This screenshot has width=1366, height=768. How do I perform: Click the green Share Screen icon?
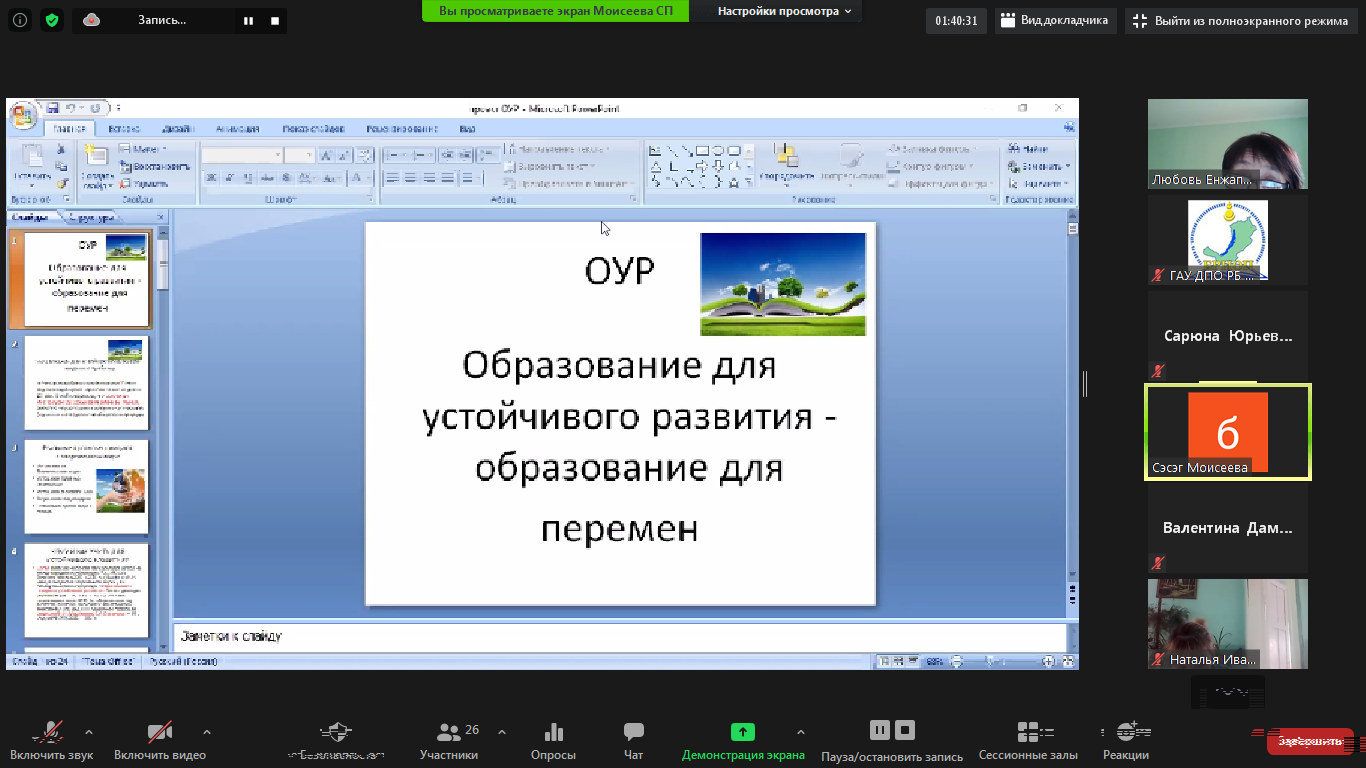(x=742, y=732)
